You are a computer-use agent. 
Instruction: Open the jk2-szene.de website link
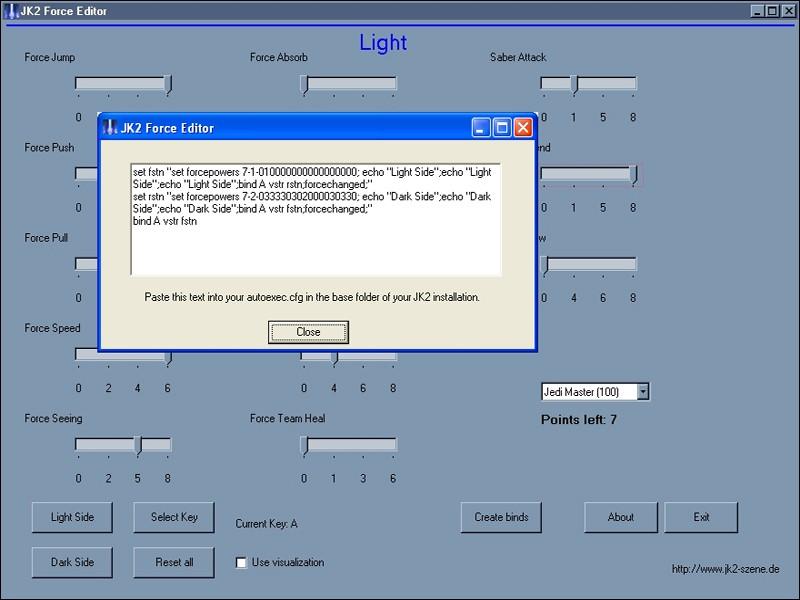(x=725, y=569)
